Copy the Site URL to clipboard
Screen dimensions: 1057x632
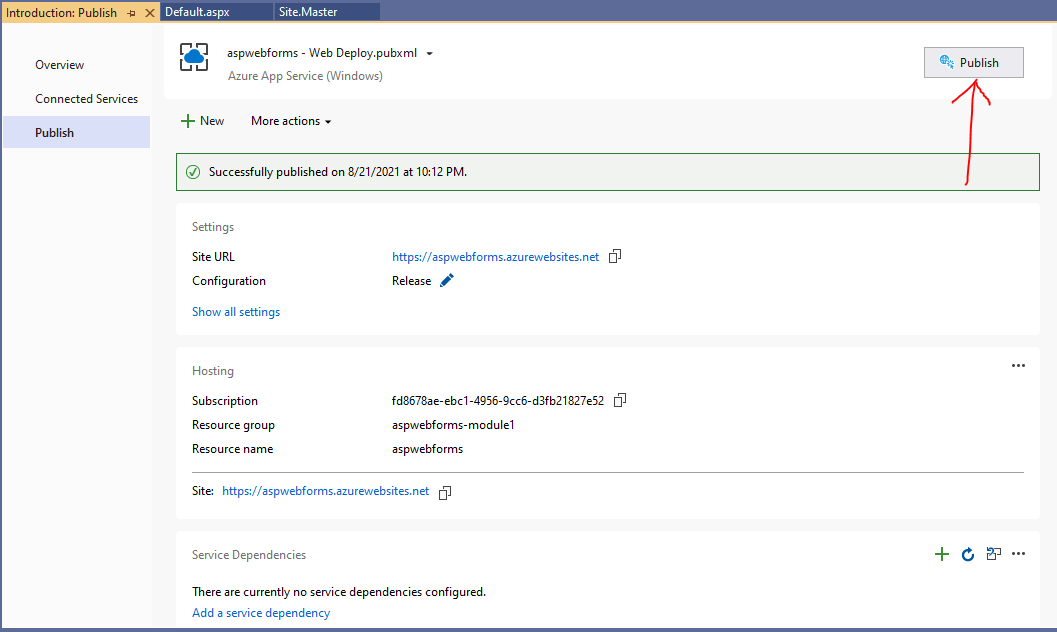tap(615, 256)
